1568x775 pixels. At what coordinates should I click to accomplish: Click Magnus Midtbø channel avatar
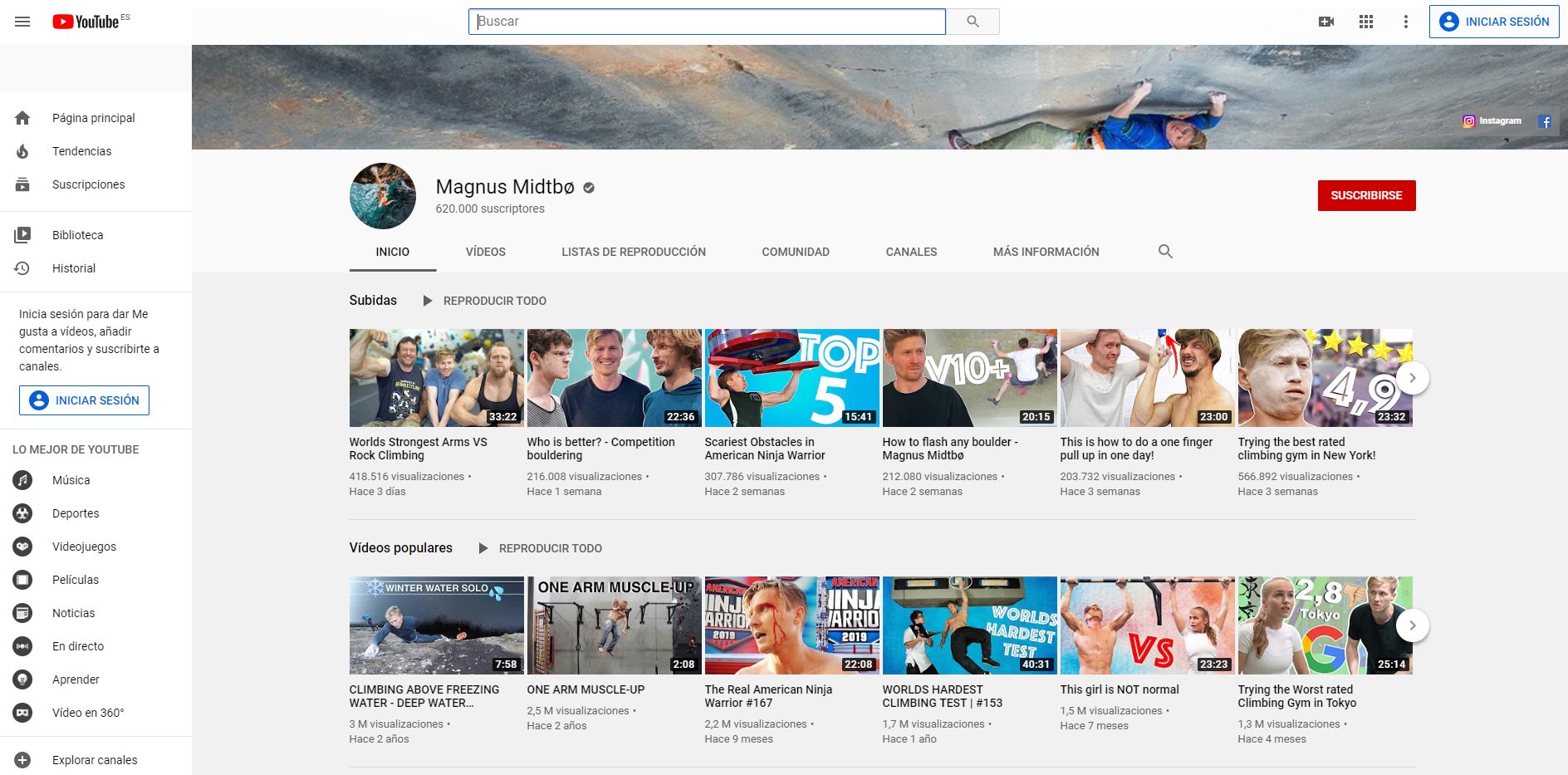[x=383, y=196]
